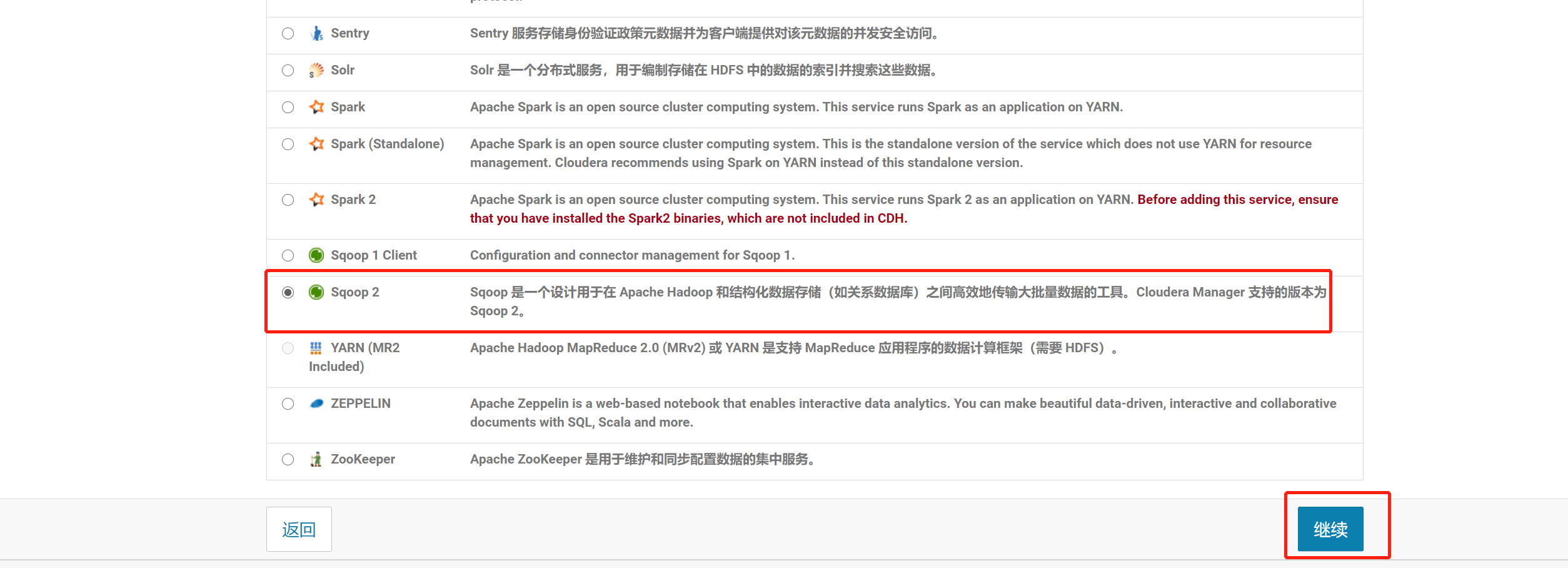Click the Spark (Standalone) star icon
The image size is (1568, 568).
click(x=317, y=144)
